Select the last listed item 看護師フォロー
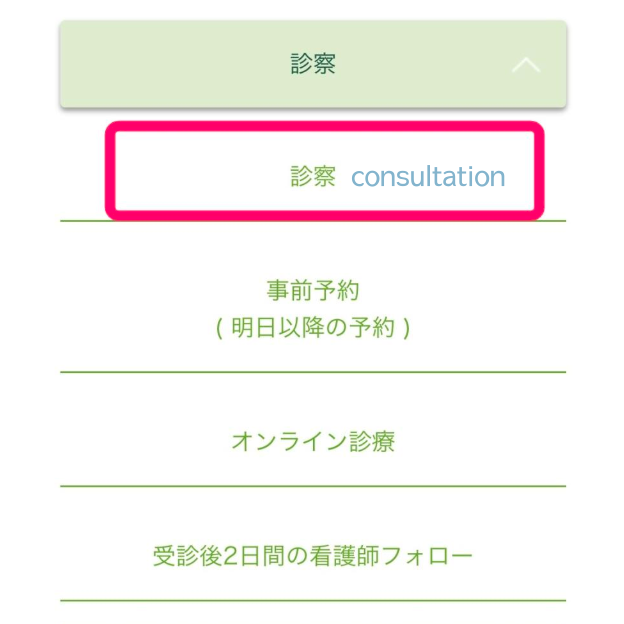The height and width of the screenshot is (624, 624). 313,555
